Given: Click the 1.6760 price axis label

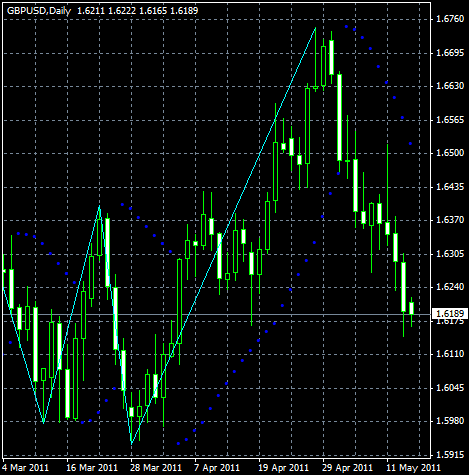Looking at the screenshot, I should (450, 19).
